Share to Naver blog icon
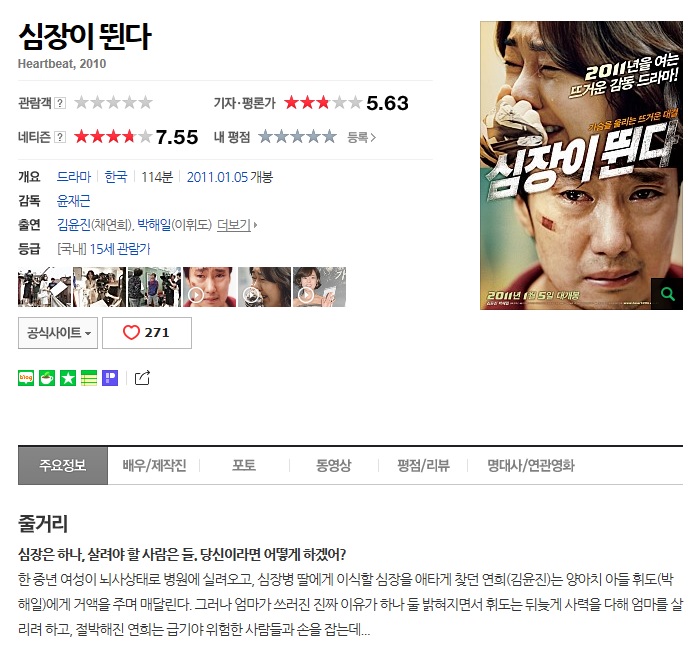Screen dimensions: 699x652 pyautogui.click(x=26, y=378)
